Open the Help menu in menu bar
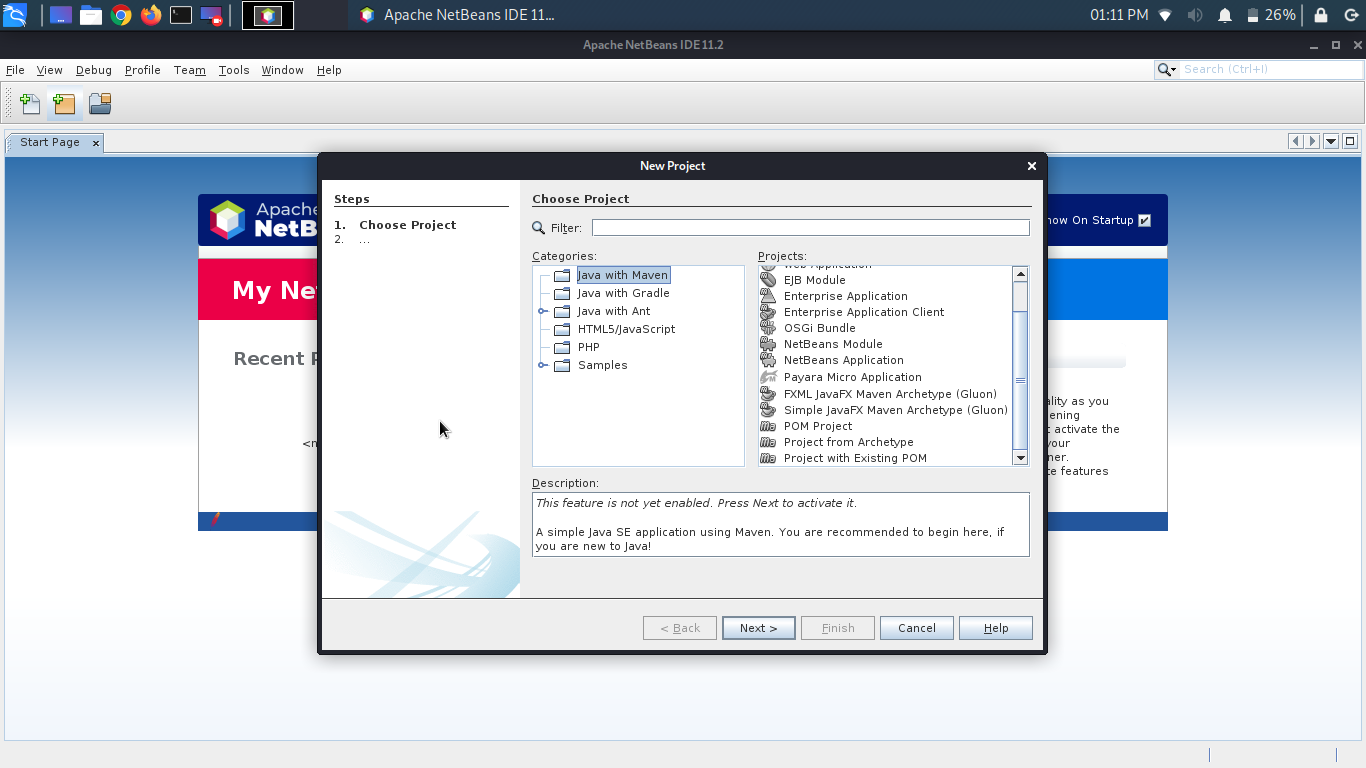Screen dimensions: 1366x768 pos(329,70)
